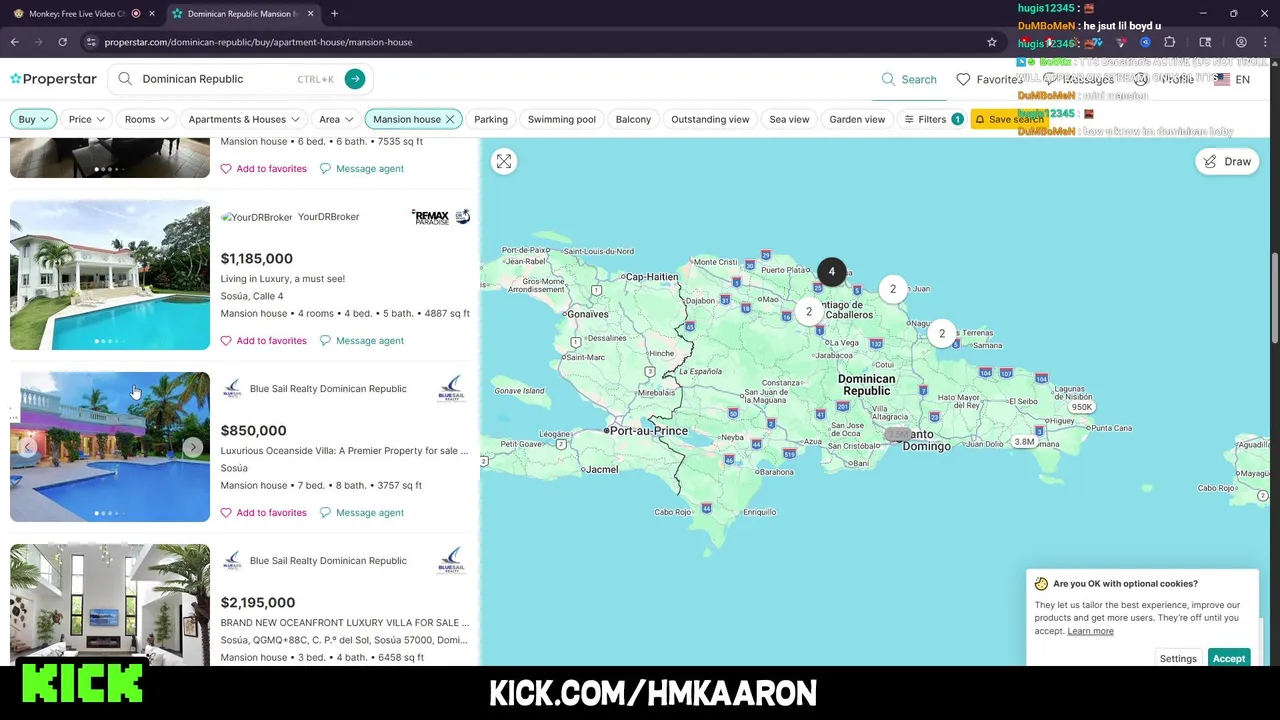Open the Price dropdown
The width and height of the screenshot is (1280, 720).
pyautogui.click(x=87, y=119)
